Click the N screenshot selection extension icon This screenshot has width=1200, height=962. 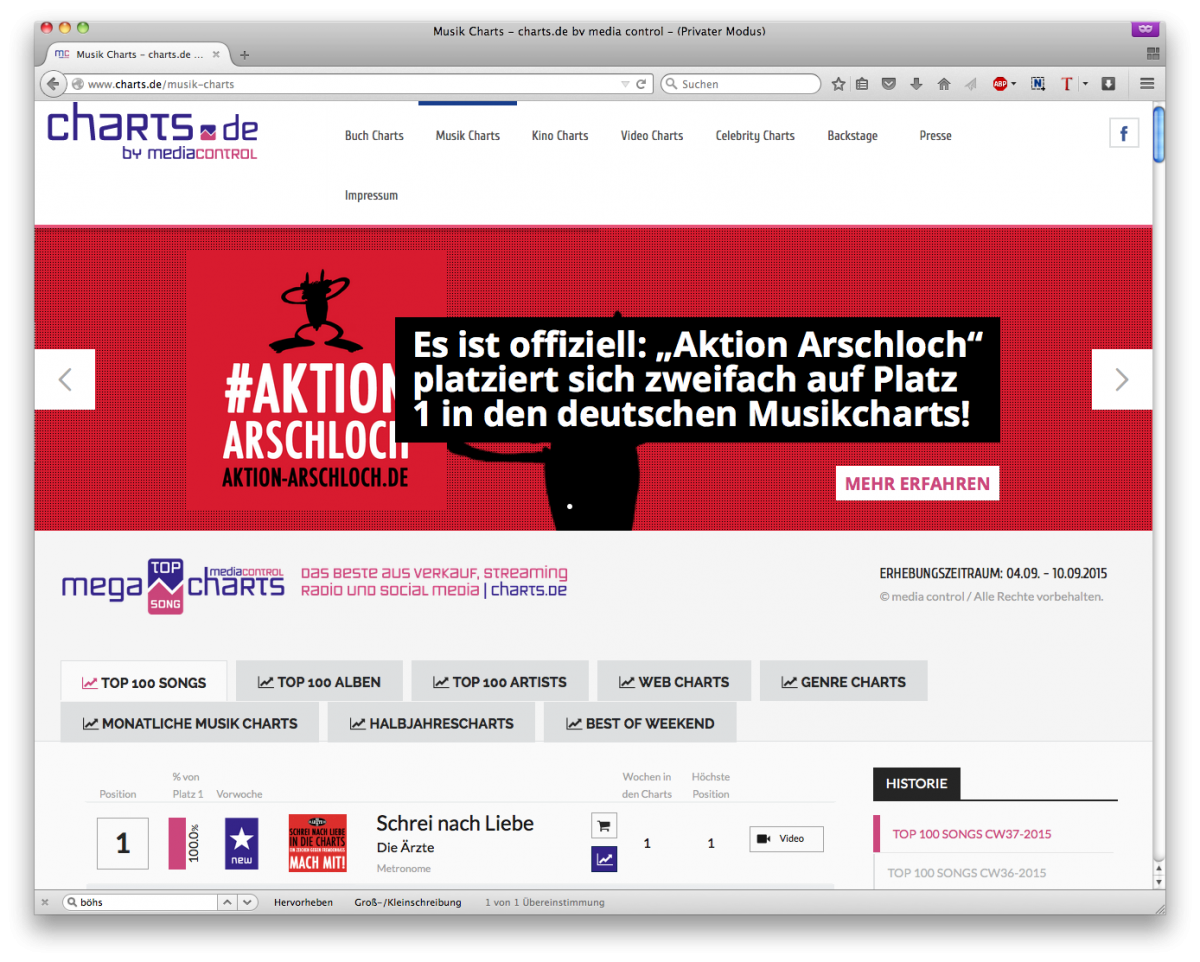pyautogui.click(x=1038, y=84)
